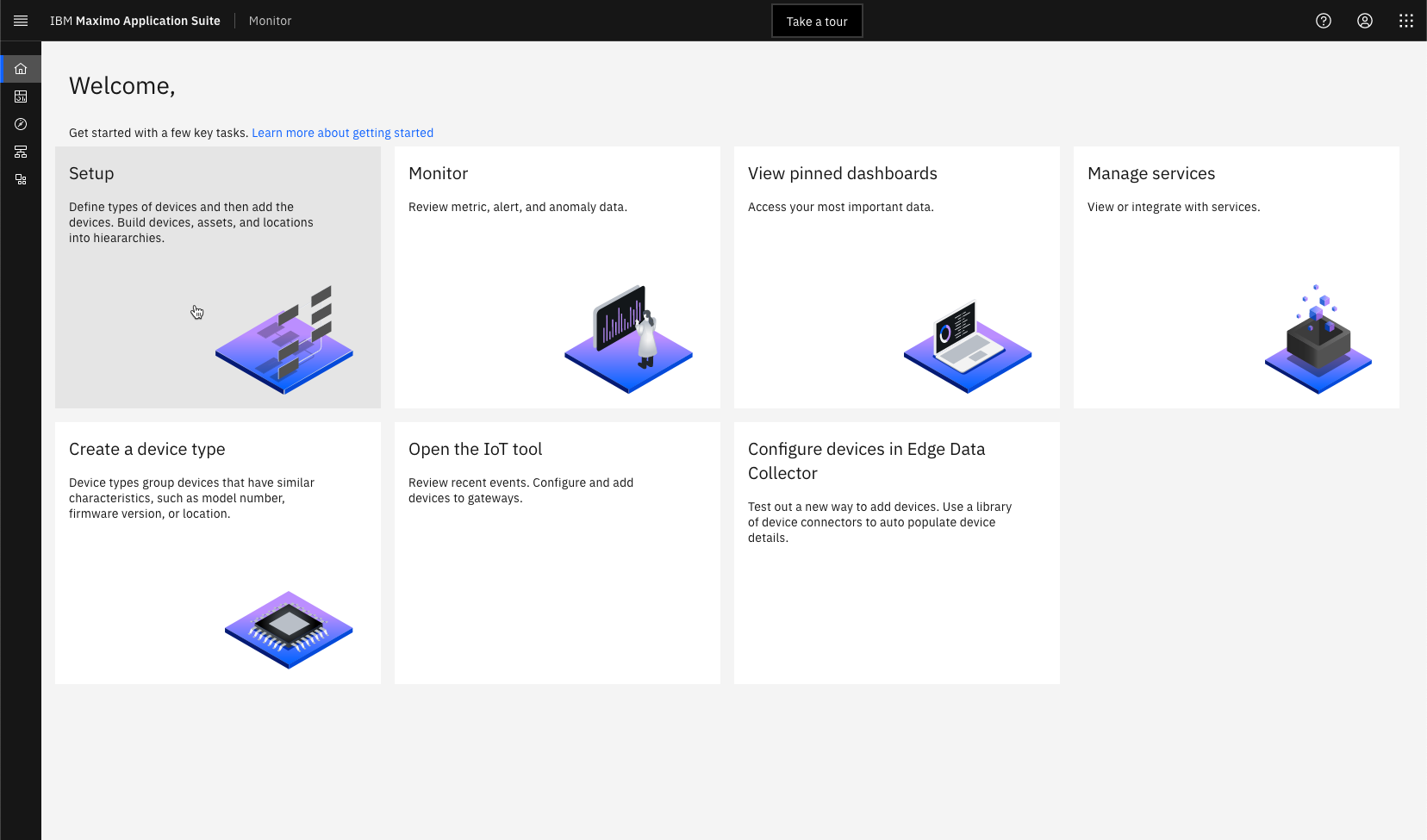Open the Help question mark icon
This screenshot has width=1427, height=840.
pyautogui.click(x=1324, y=21)
